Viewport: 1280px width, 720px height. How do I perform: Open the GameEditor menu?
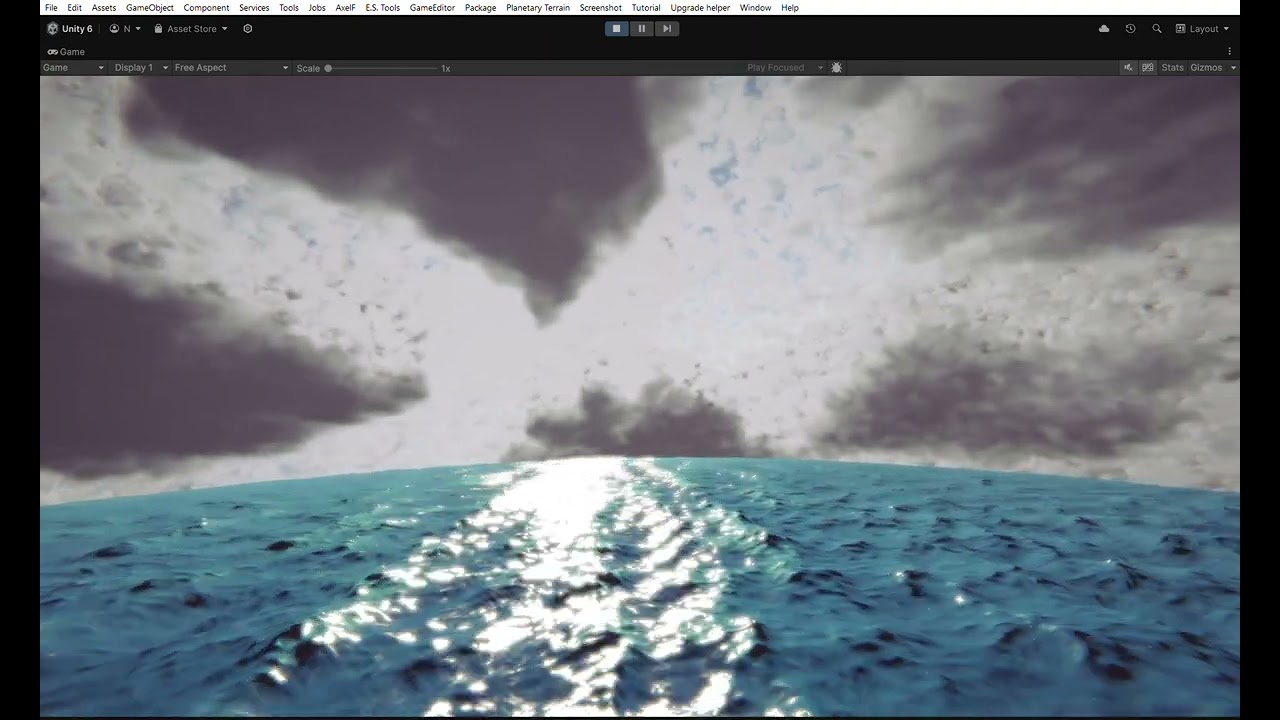[432, 7]
